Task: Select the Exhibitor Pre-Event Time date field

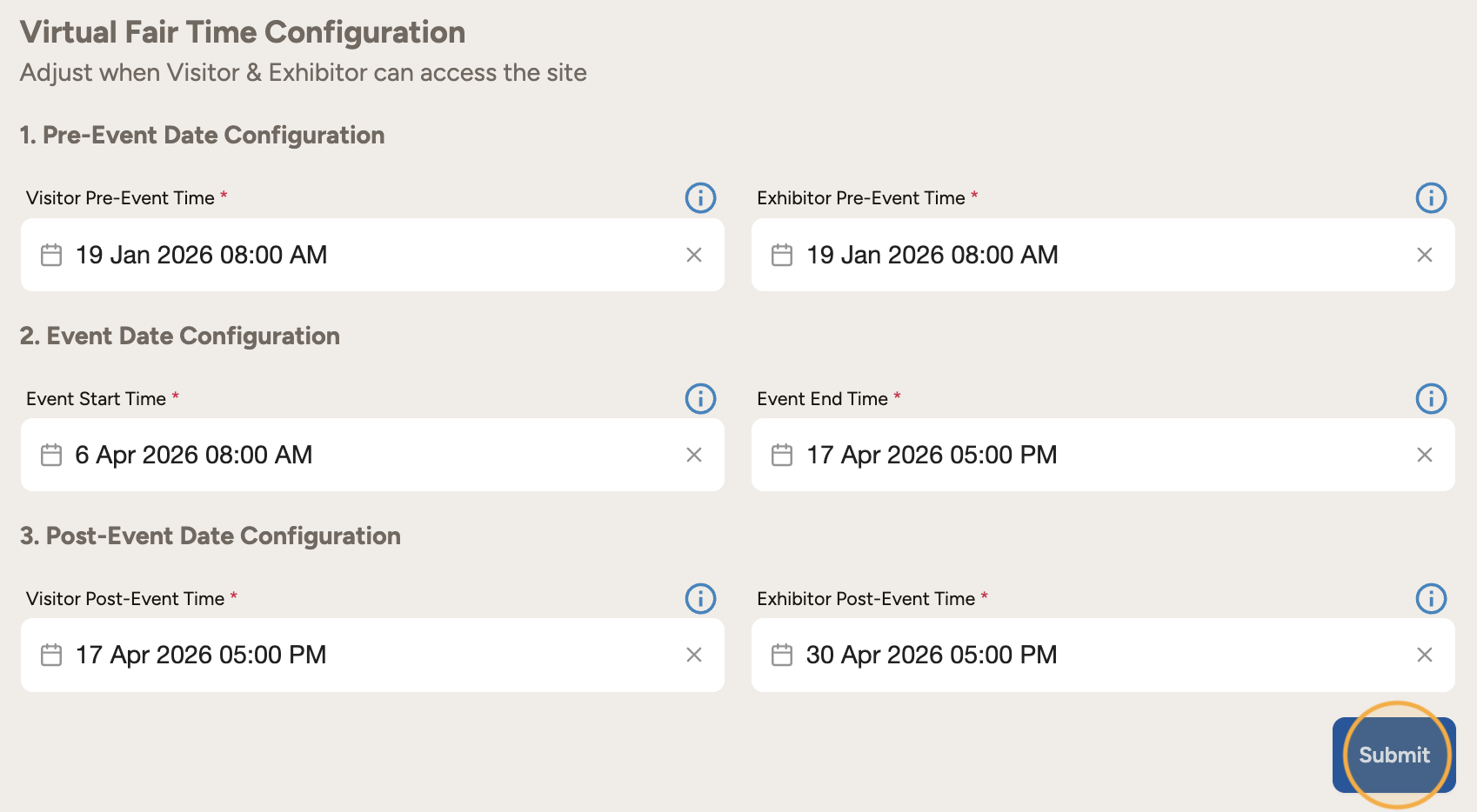Action: click(1079, 255)
